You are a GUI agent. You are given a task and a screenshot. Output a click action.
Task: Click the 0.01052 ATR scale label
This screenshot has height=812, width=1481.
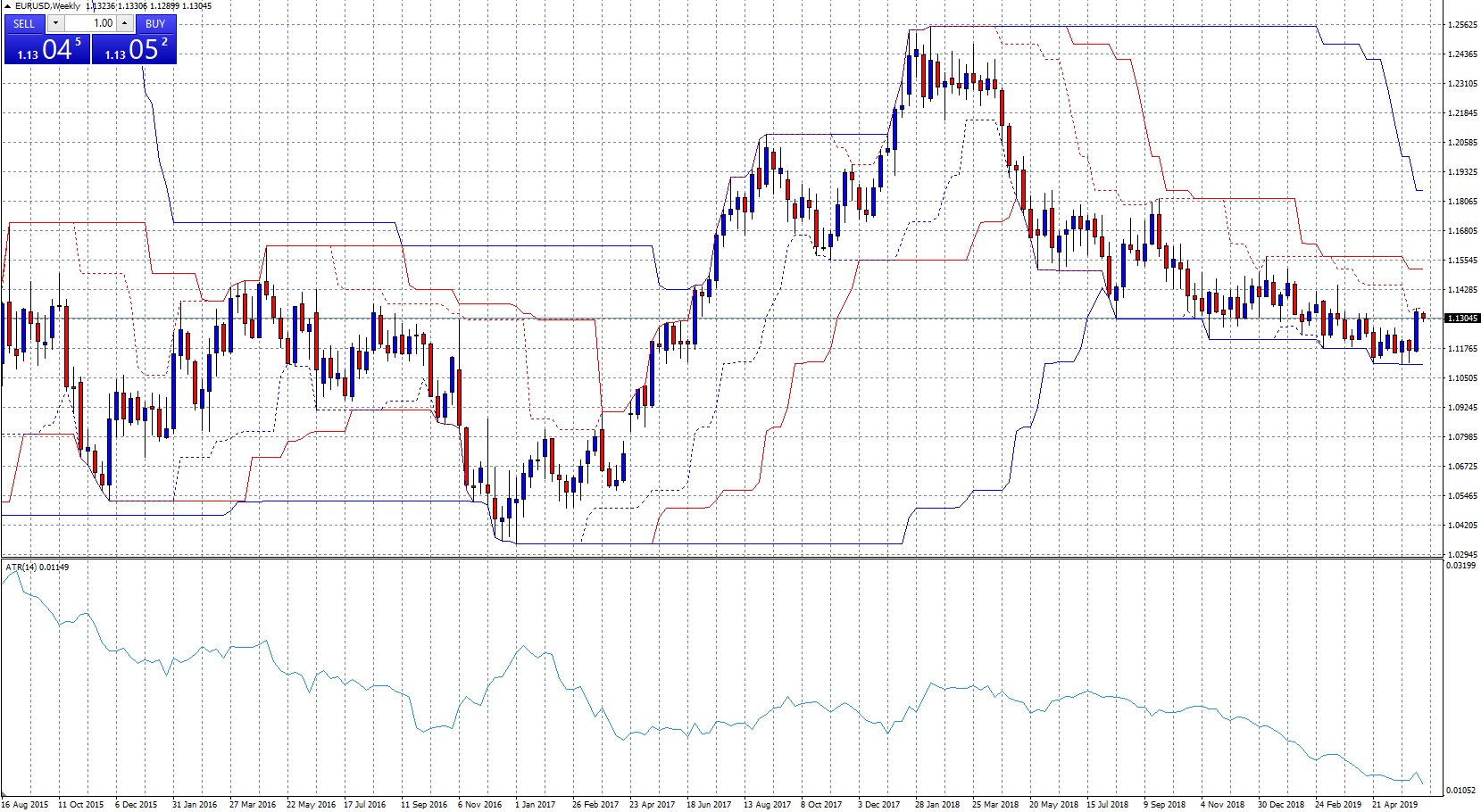pyautogui.click(x=1461, y=791)
